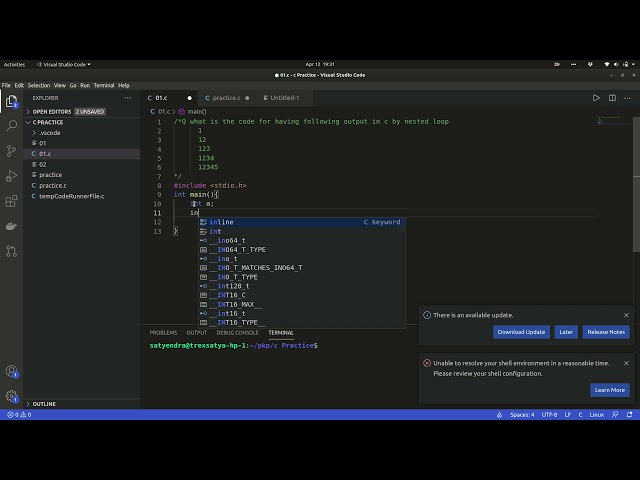
Task: Split the editor to the right
Action: [612, 98]
